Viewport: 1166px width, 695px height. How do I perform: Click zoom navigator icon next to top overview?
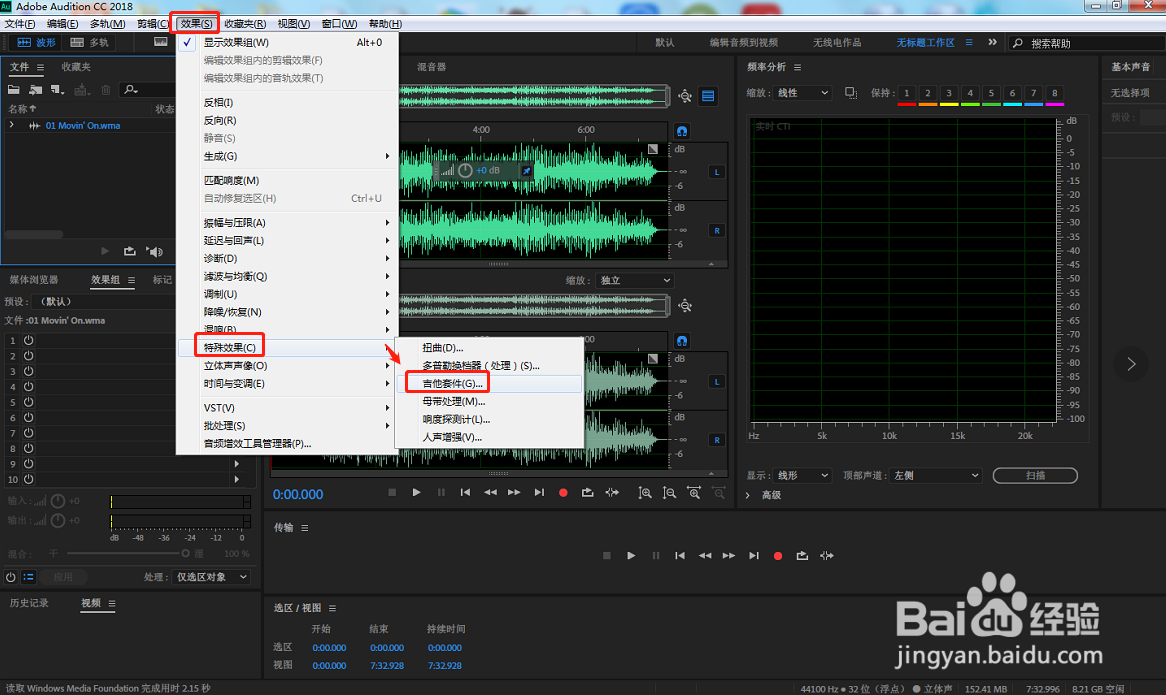point(685,96)
